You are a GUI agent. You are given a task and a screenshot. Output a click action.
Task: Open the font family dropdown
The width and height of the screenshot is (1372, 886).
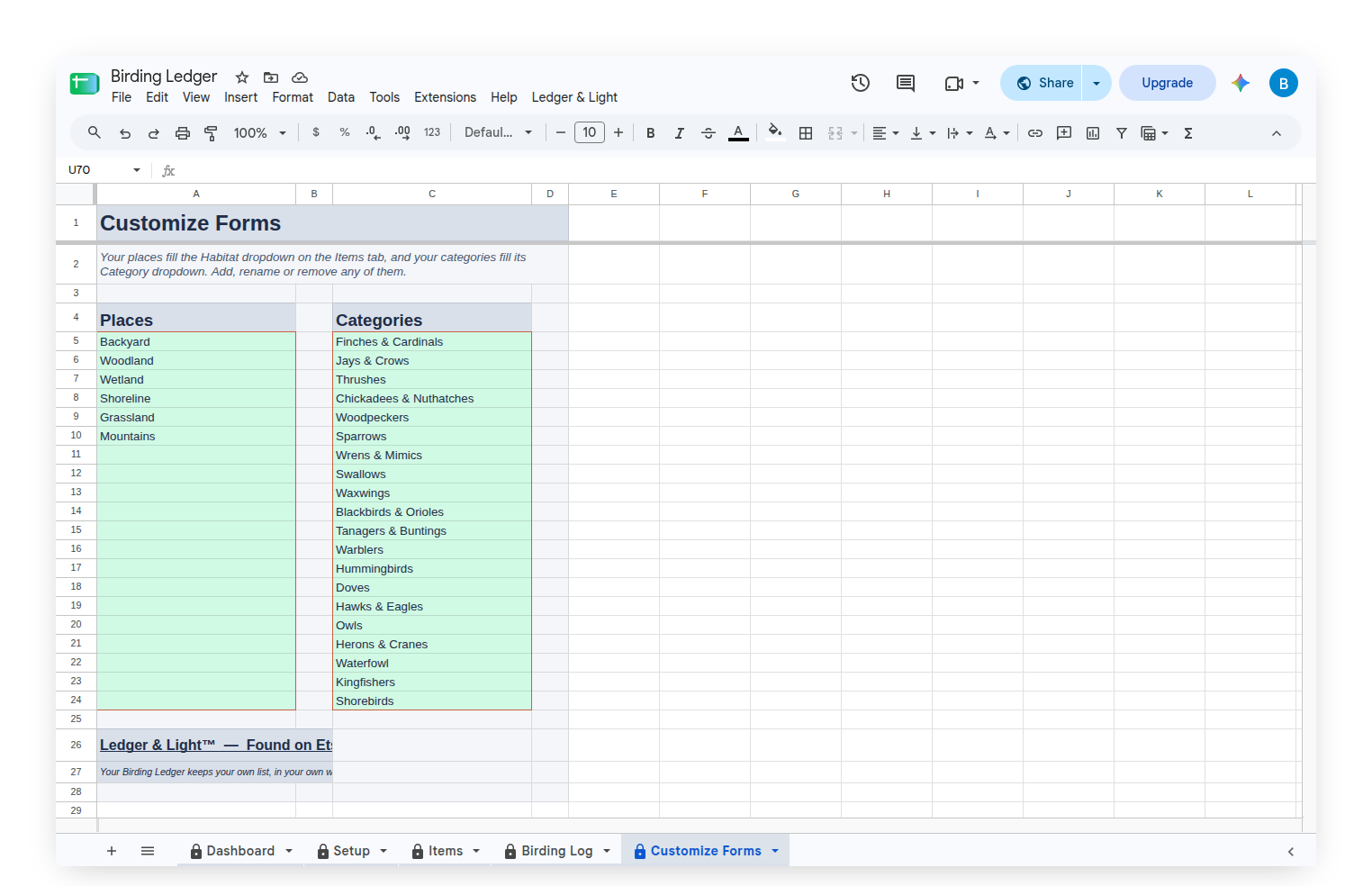click(498, 133)
